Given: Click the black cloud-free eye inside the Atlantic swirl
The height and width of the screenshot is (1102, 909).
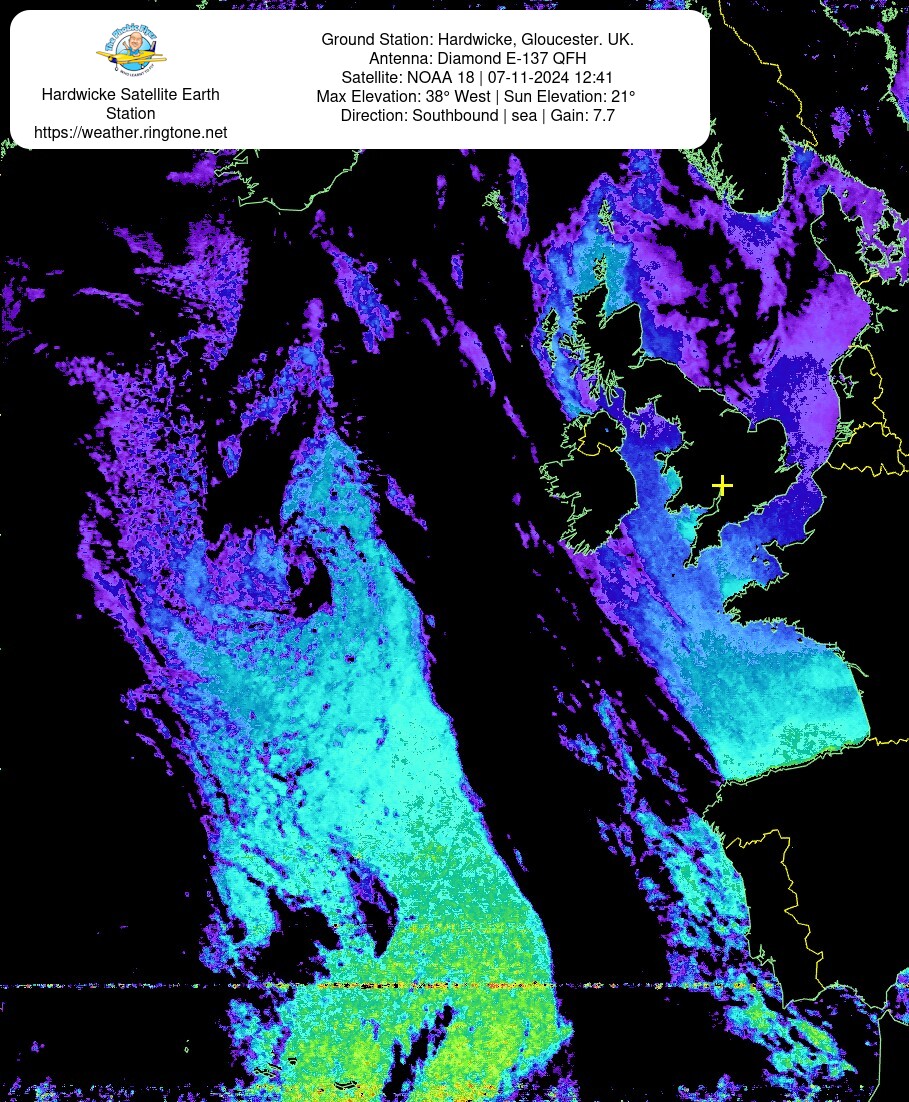Looking at the screenshot, I should [x=318, y=588].
